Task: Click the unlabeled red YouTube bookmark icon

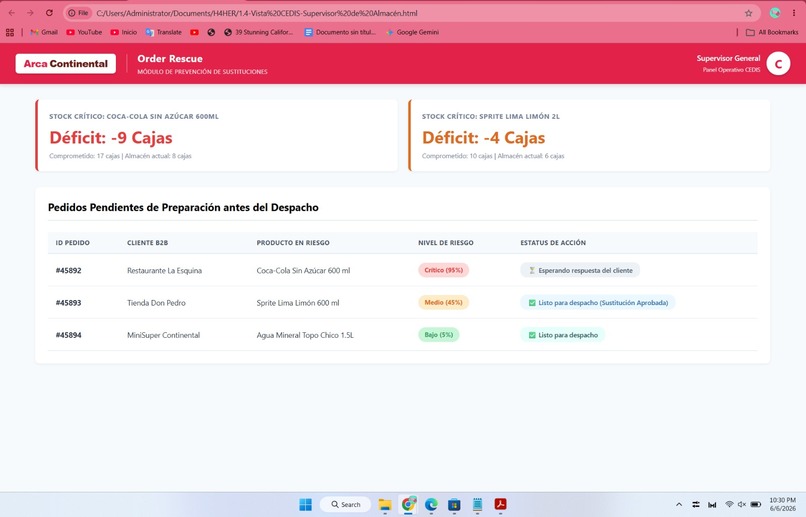Action: click(x=194, y=32)
